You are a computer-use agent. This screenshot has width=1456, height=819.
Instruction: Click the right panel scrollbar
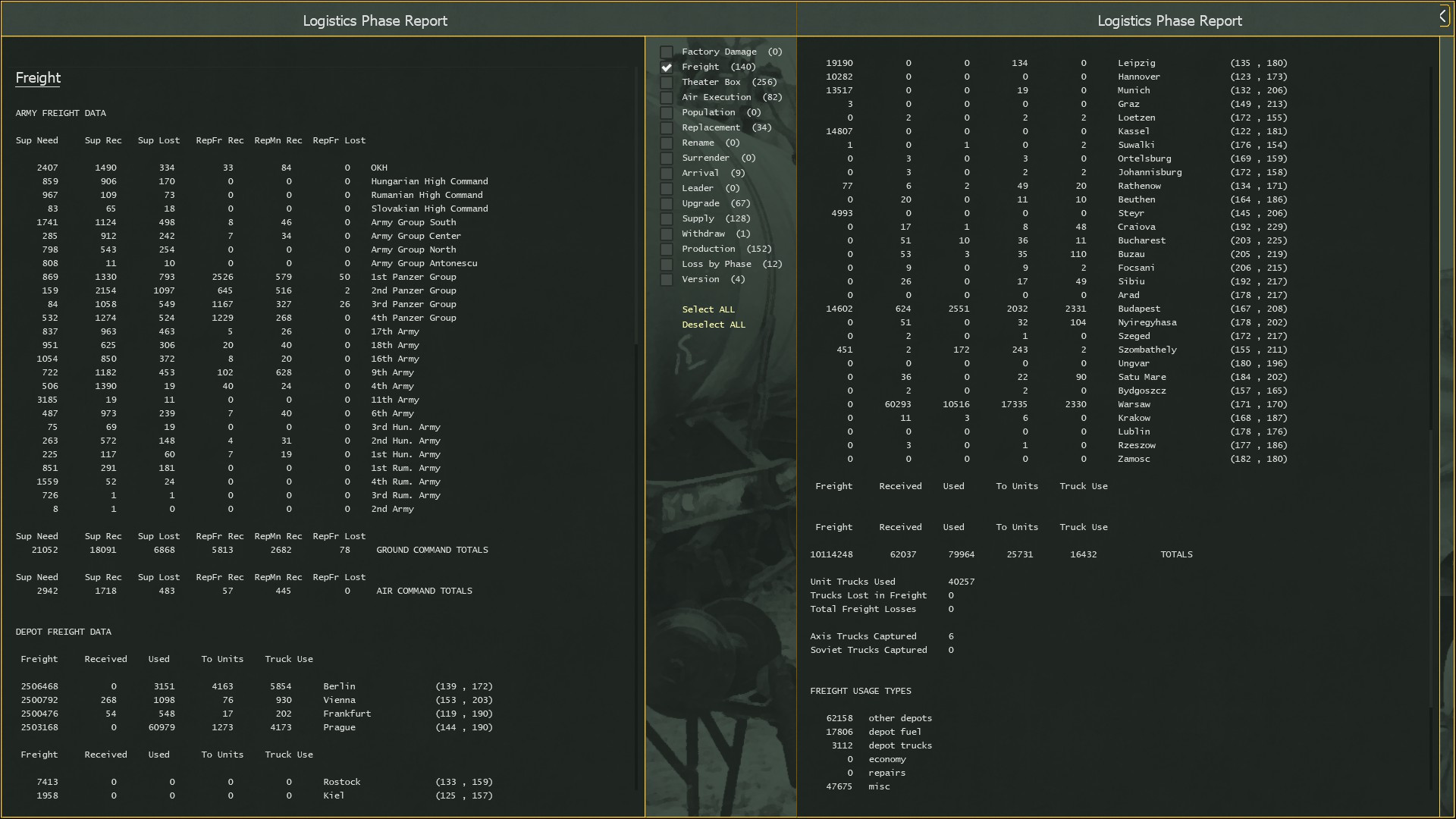pos(1431,428)
